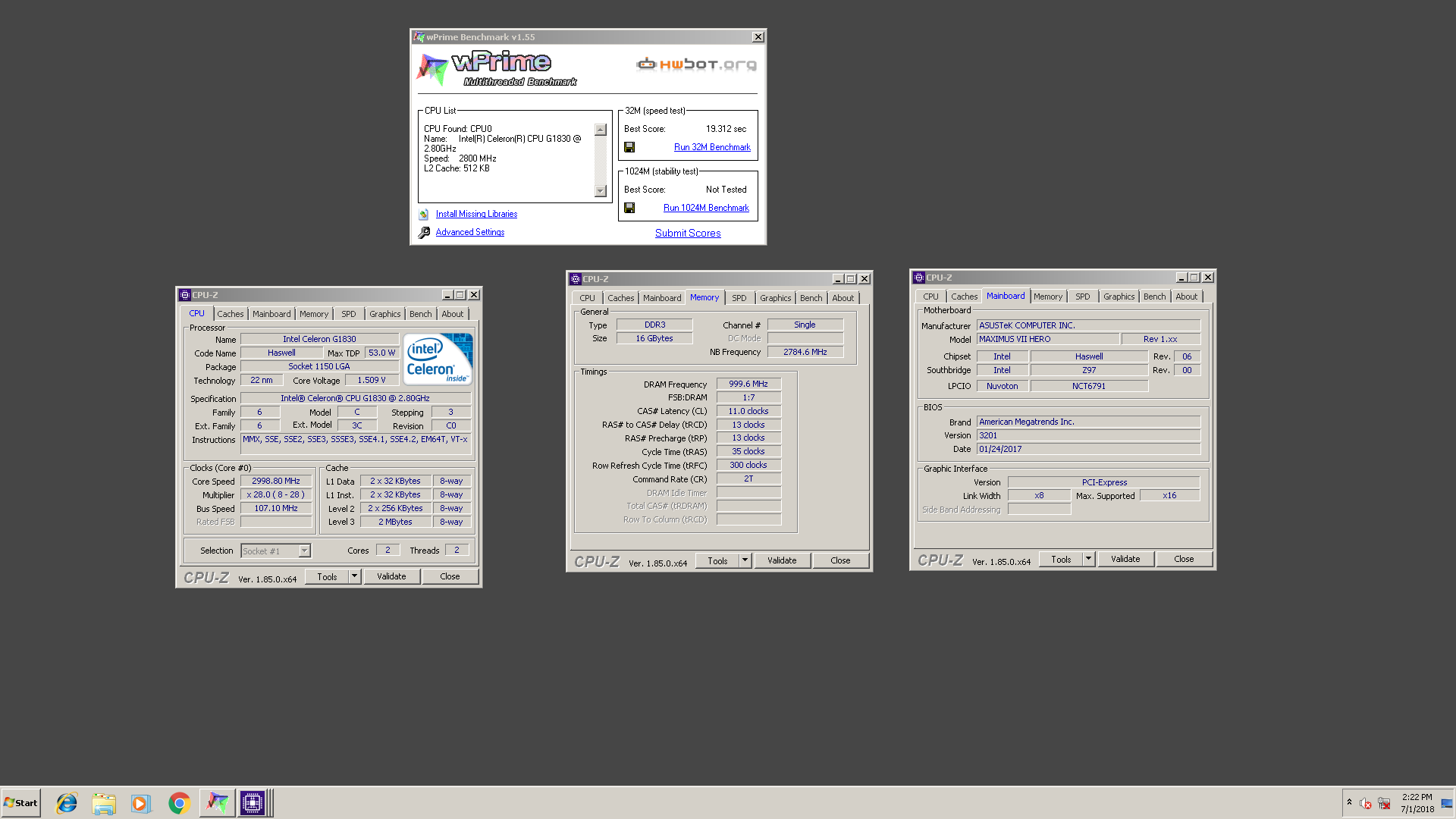Image resolution: width=1456 pixels, height=819 pixels.
Task: Click Close button in Memory window
Action: [x=840, y=560]
